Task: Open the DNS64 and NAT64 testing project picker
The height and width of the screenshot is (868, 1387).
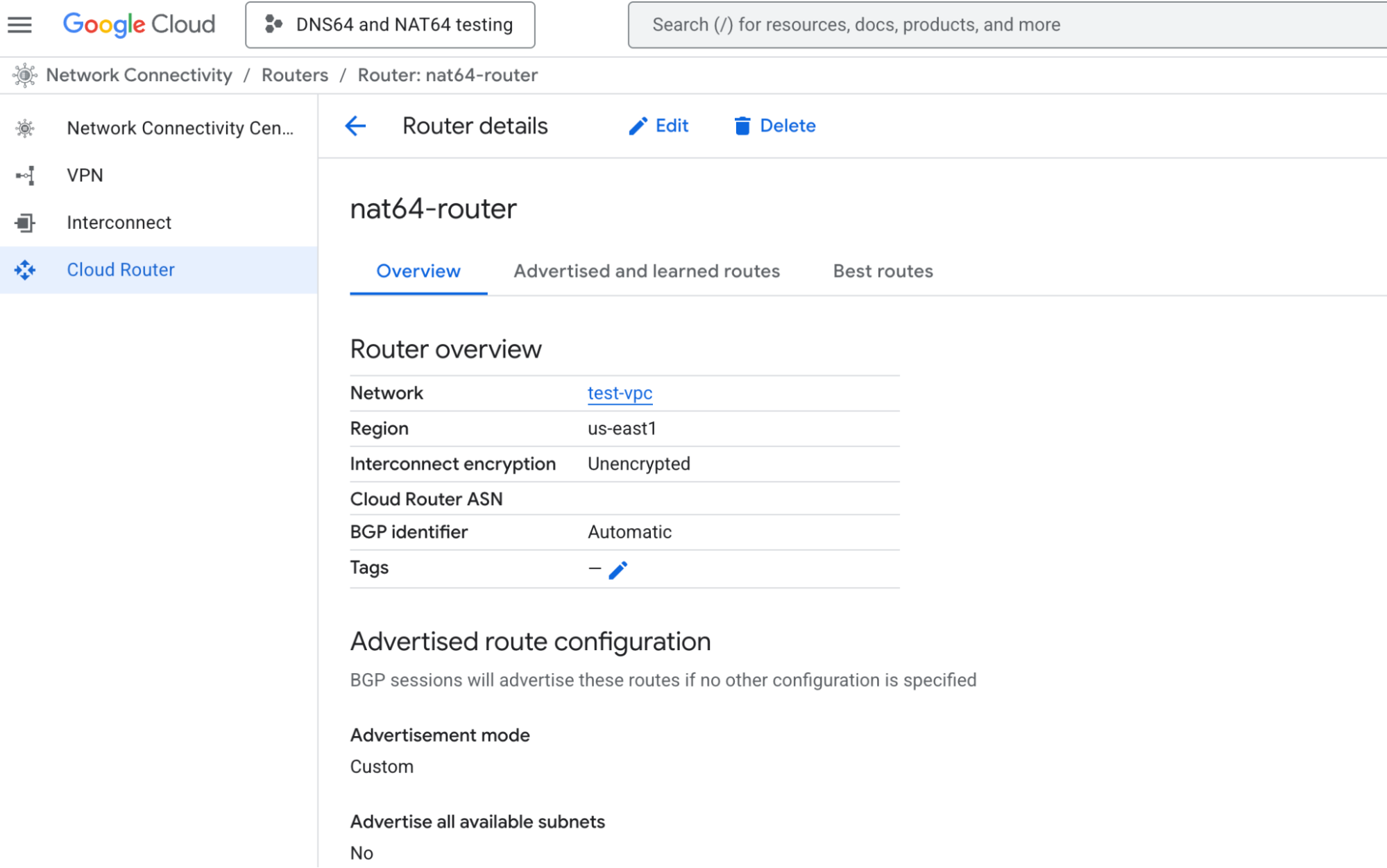Action: click(x=390, y=25)
